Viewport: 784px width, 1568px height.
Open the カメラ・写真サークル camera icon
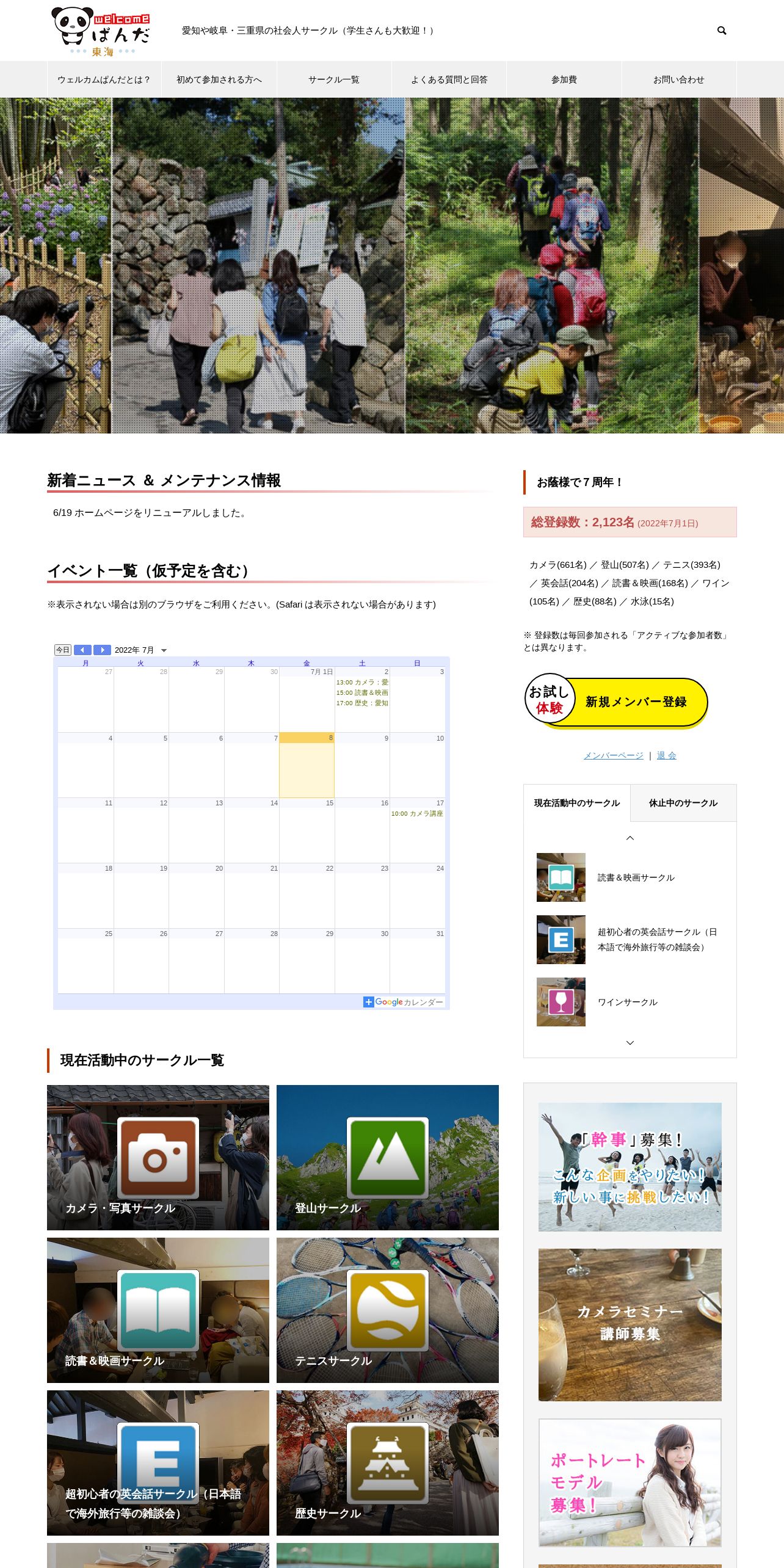(158, 1157)
